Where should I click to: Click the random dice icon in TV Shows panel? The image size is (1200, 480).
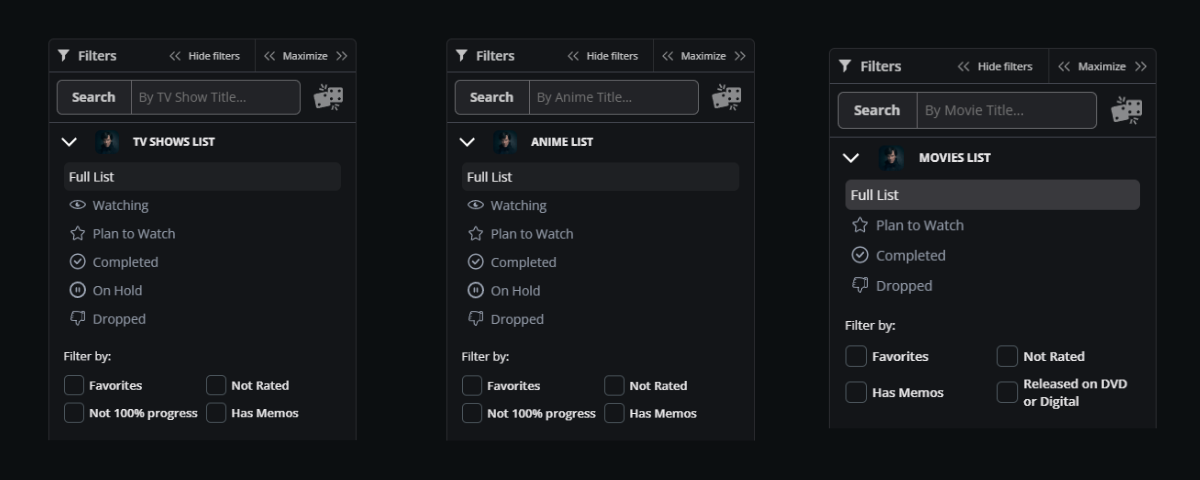(x=328, y=97)
